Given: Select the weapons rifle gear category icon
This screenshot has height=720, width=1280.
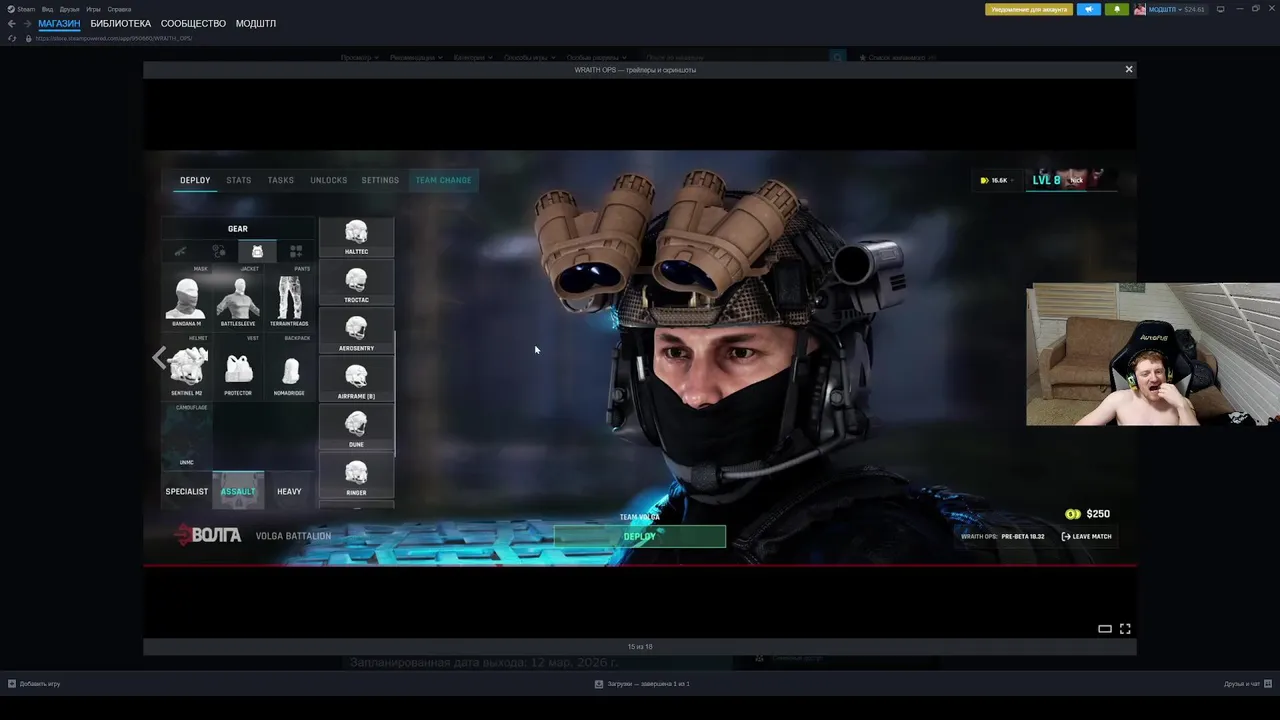Looking at the screenshot, I should point(180,251).
